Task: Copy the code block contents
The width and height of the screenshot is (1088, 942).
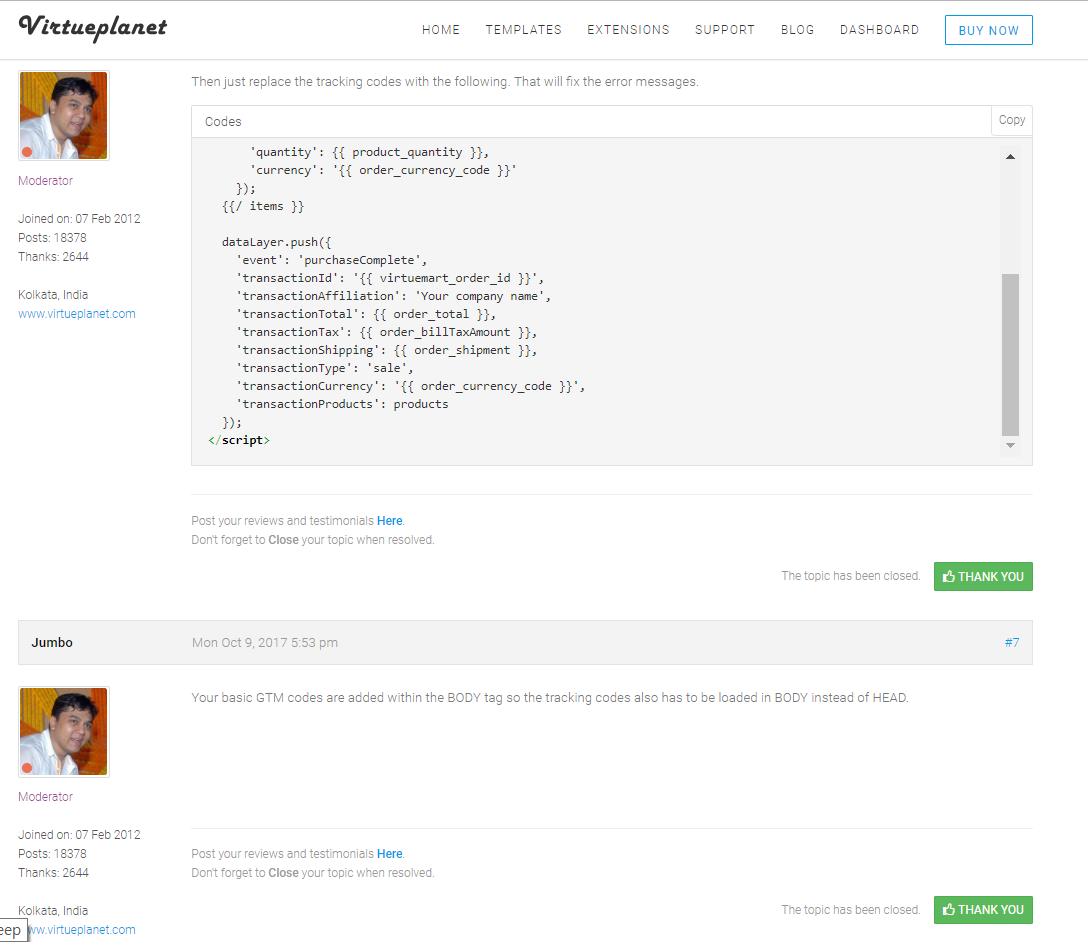Action: point(1011,120)
